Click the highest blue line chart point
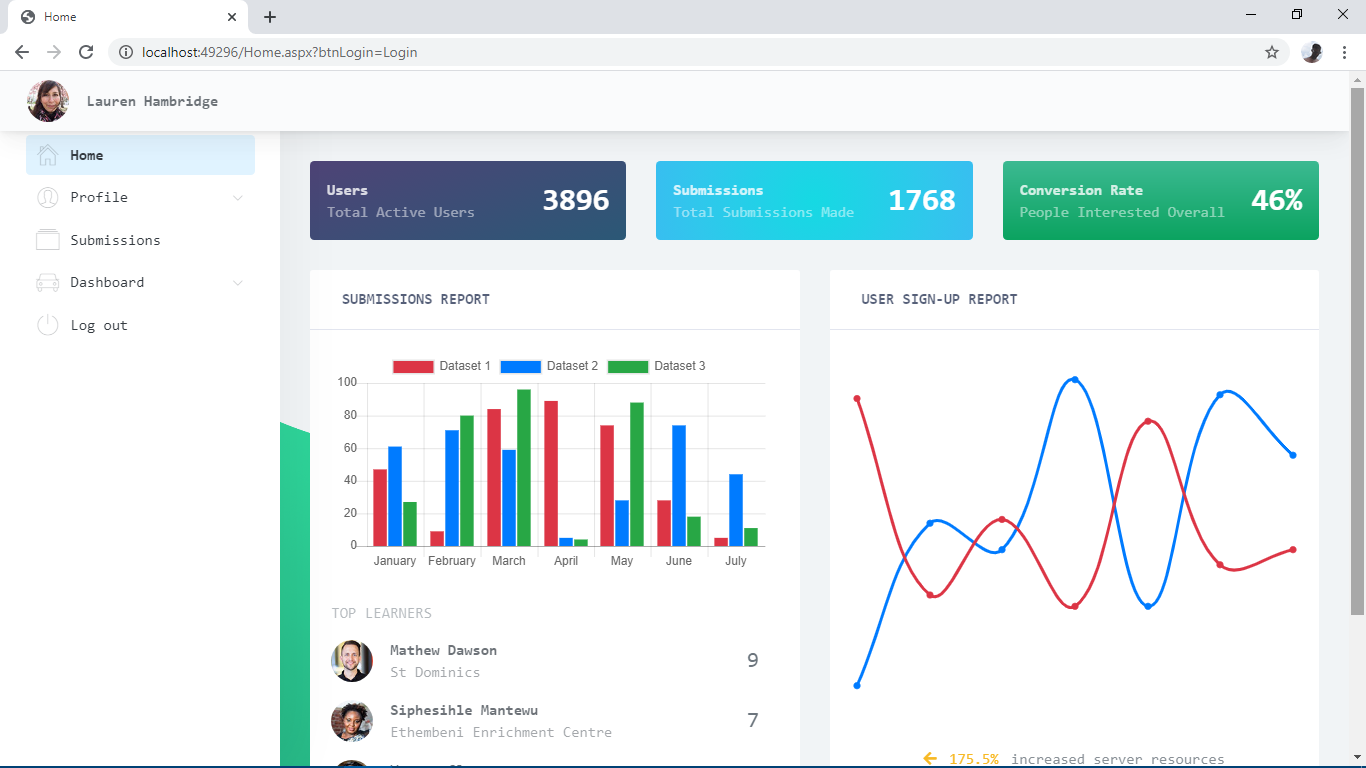 [1075, 380]
